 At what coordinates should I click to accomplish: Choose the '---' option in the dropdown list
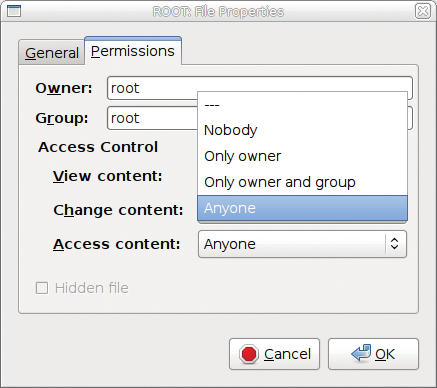302,105
